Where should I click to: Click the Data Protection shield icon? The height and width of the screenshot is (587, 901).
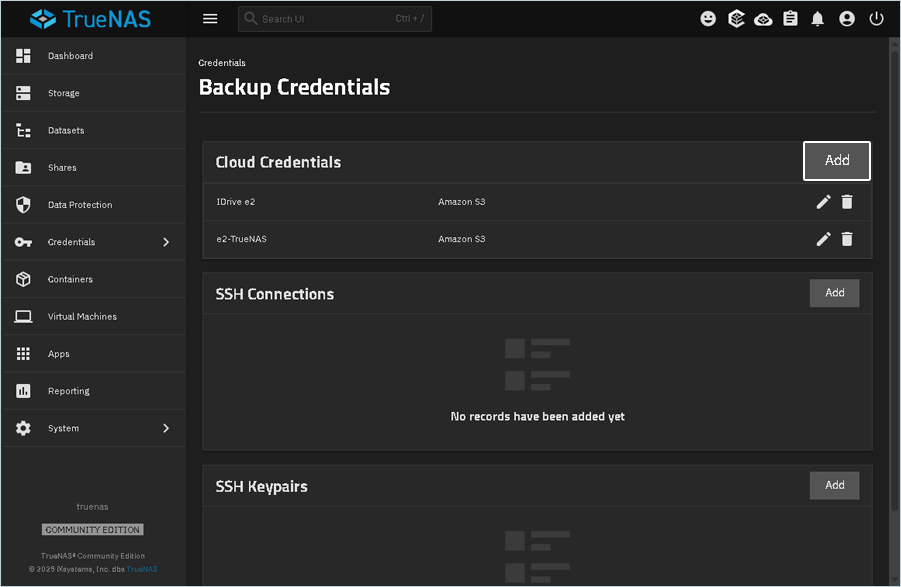pos(23,204)
